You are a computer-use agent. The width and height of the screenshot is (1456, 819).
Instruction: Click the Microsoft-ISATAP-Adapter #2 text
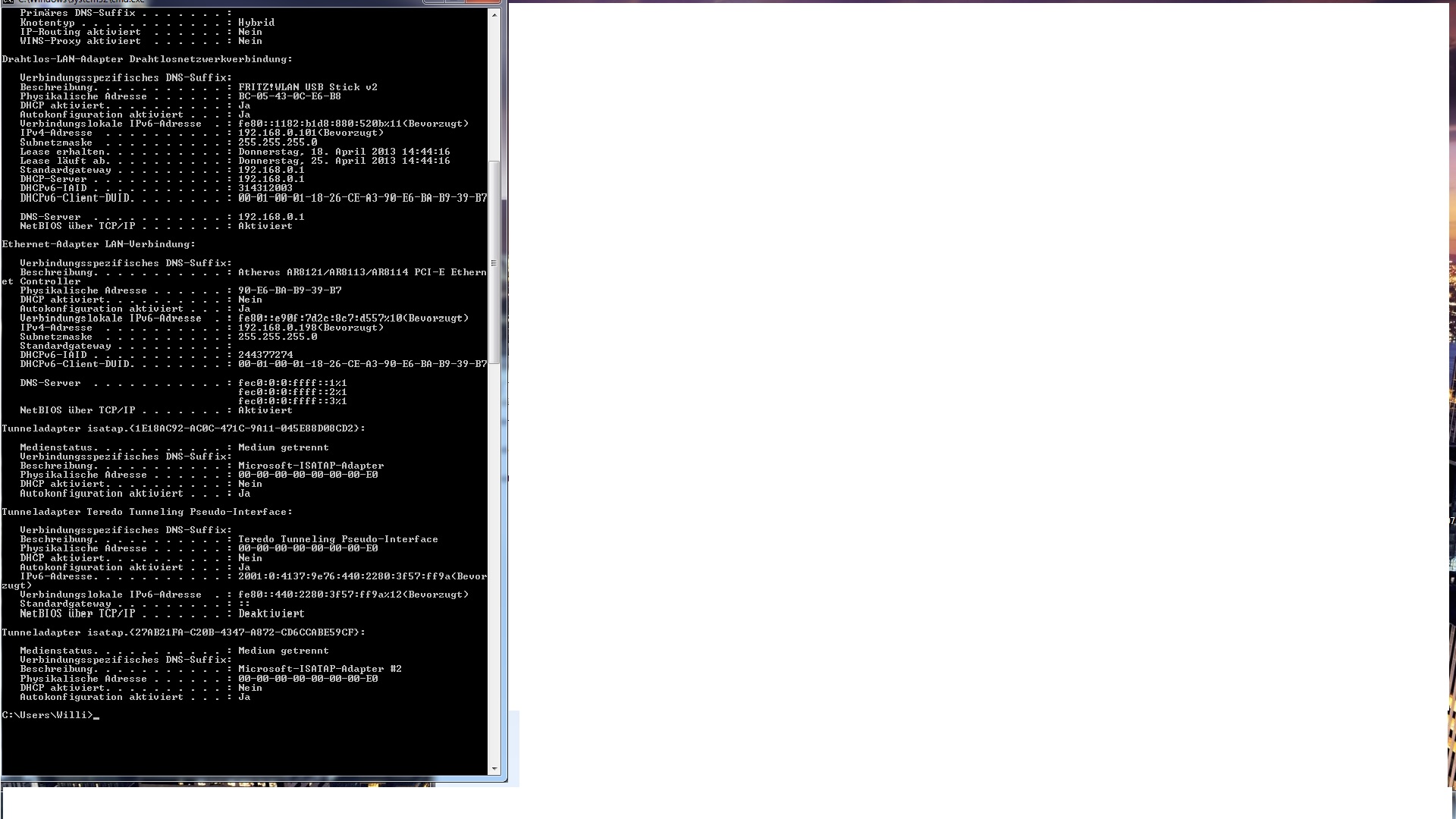click(319, 669)
